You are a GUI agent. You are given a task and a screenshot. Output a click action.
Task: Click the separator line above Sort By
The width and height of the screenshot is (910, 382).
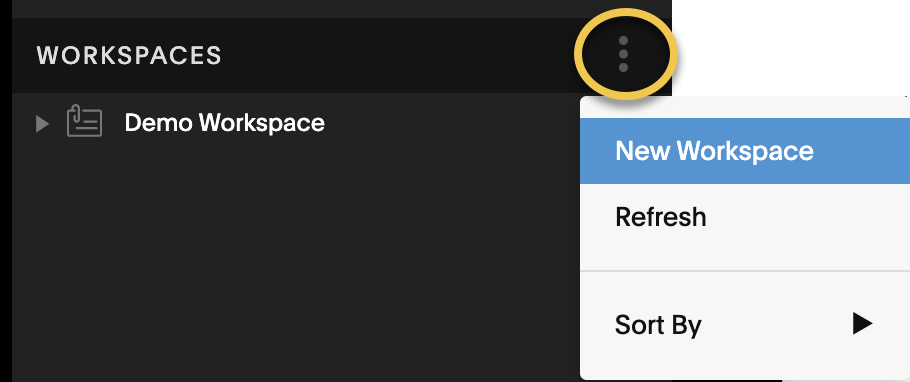[x=745, y=271]
